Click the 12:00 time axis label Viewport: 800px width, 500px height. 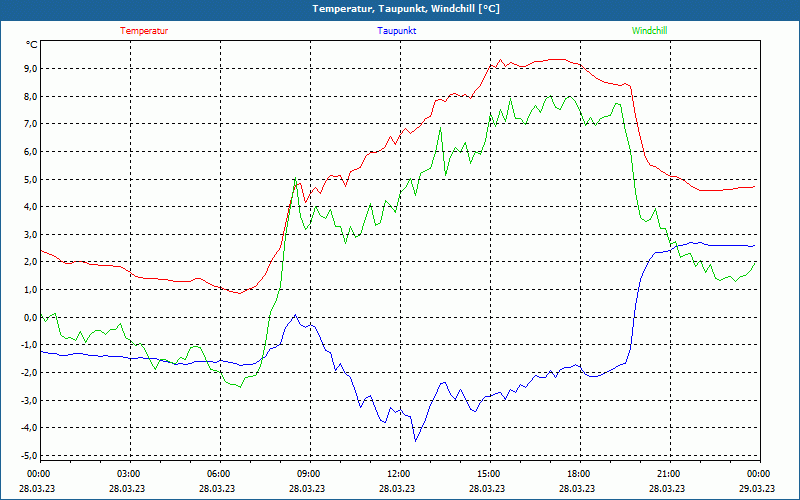click(x=398, y=474)
